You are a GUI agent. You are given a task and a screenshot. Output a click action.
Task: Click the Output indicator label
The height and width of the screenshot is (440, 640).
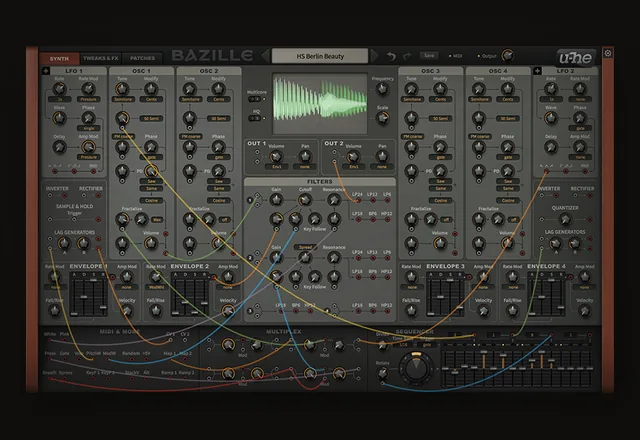(x=487, y=56)
